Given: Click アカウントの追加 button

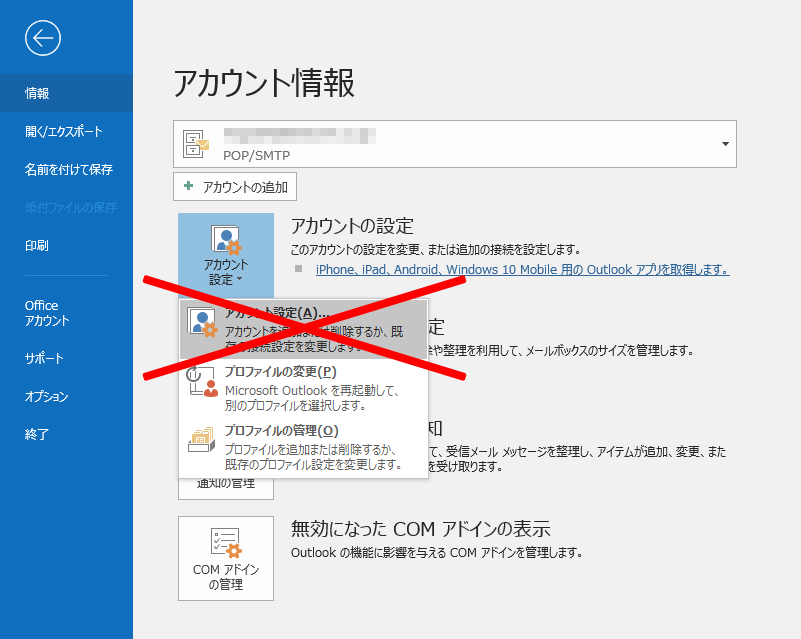Looking at the screenshot, I should click(x=235, y=187).
